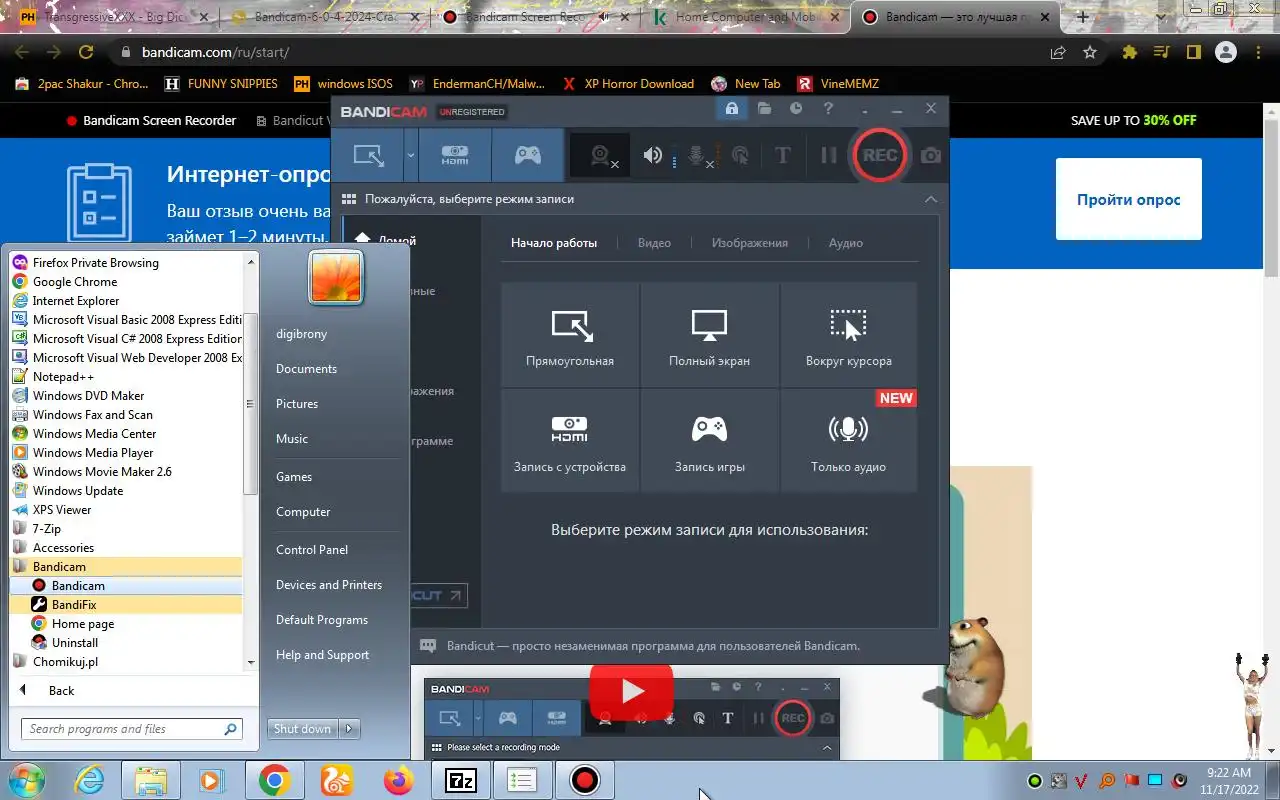Choose the Только аудио tile
Screen dimensions: 1280x800
(x=848, y=441)
